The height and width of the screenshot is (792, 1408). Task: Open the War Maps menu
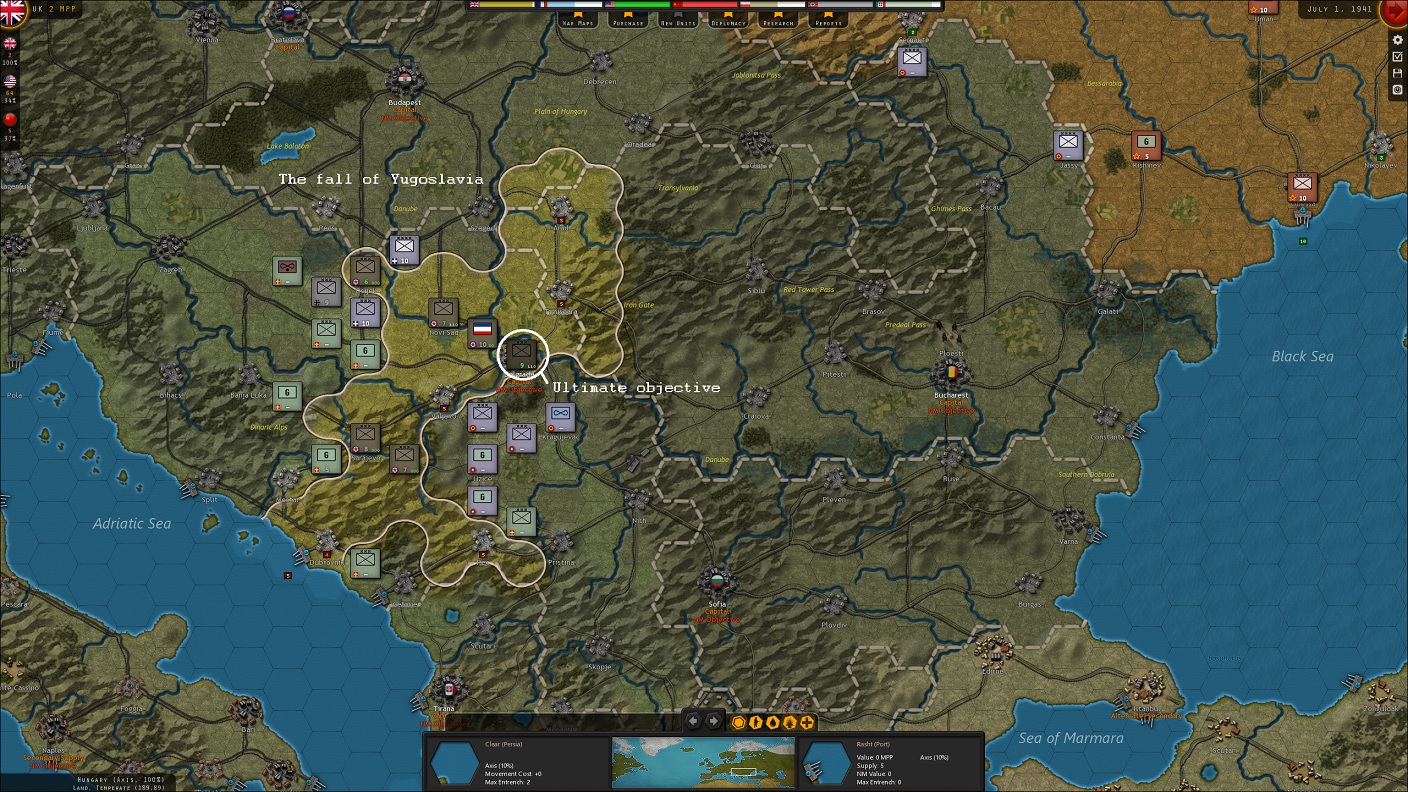(x=579, y=21)
